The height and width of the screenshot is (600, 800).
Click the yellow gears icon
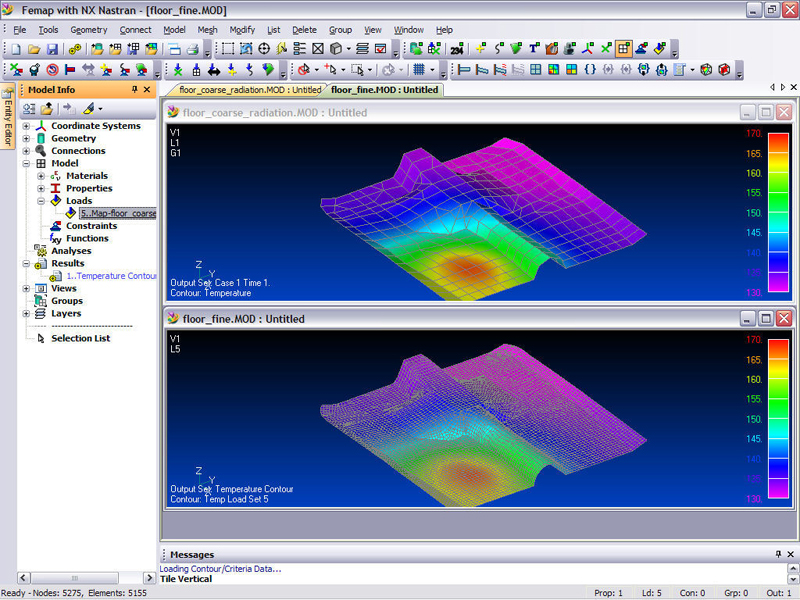[x=75, y=49]
